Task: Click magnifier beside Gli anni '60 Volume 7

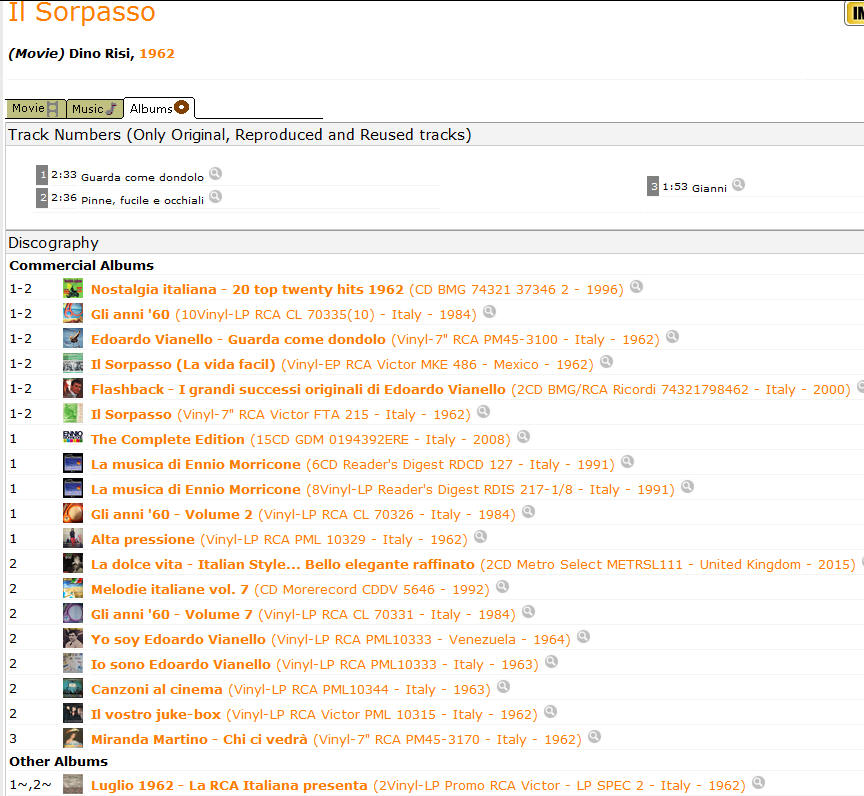Action: click(x=528, y=611)
